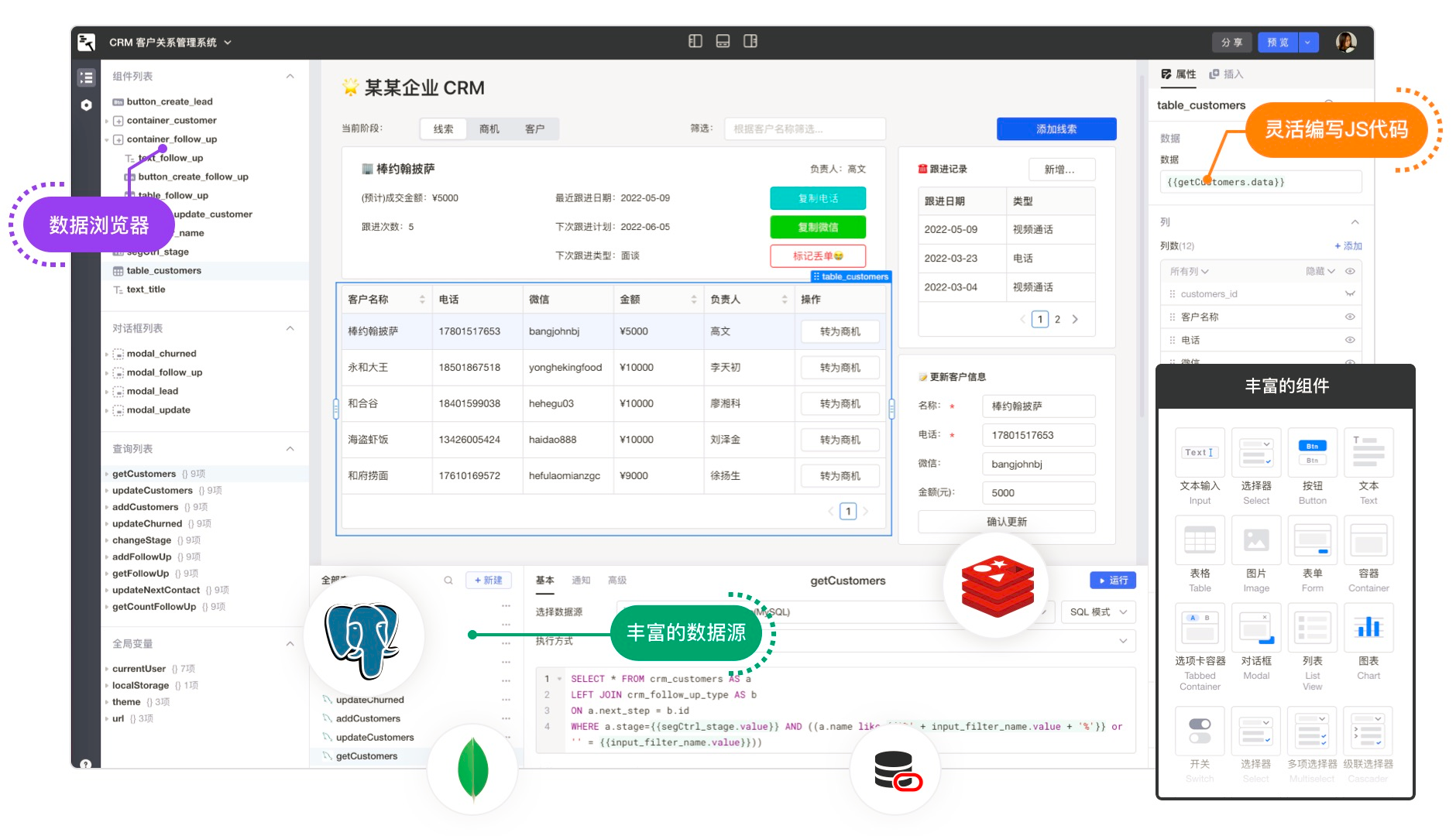The width and height of the screenshot is (1456, 836).
Task: Select the 表格 Table component icon
Action: [x=1200, y=540]
